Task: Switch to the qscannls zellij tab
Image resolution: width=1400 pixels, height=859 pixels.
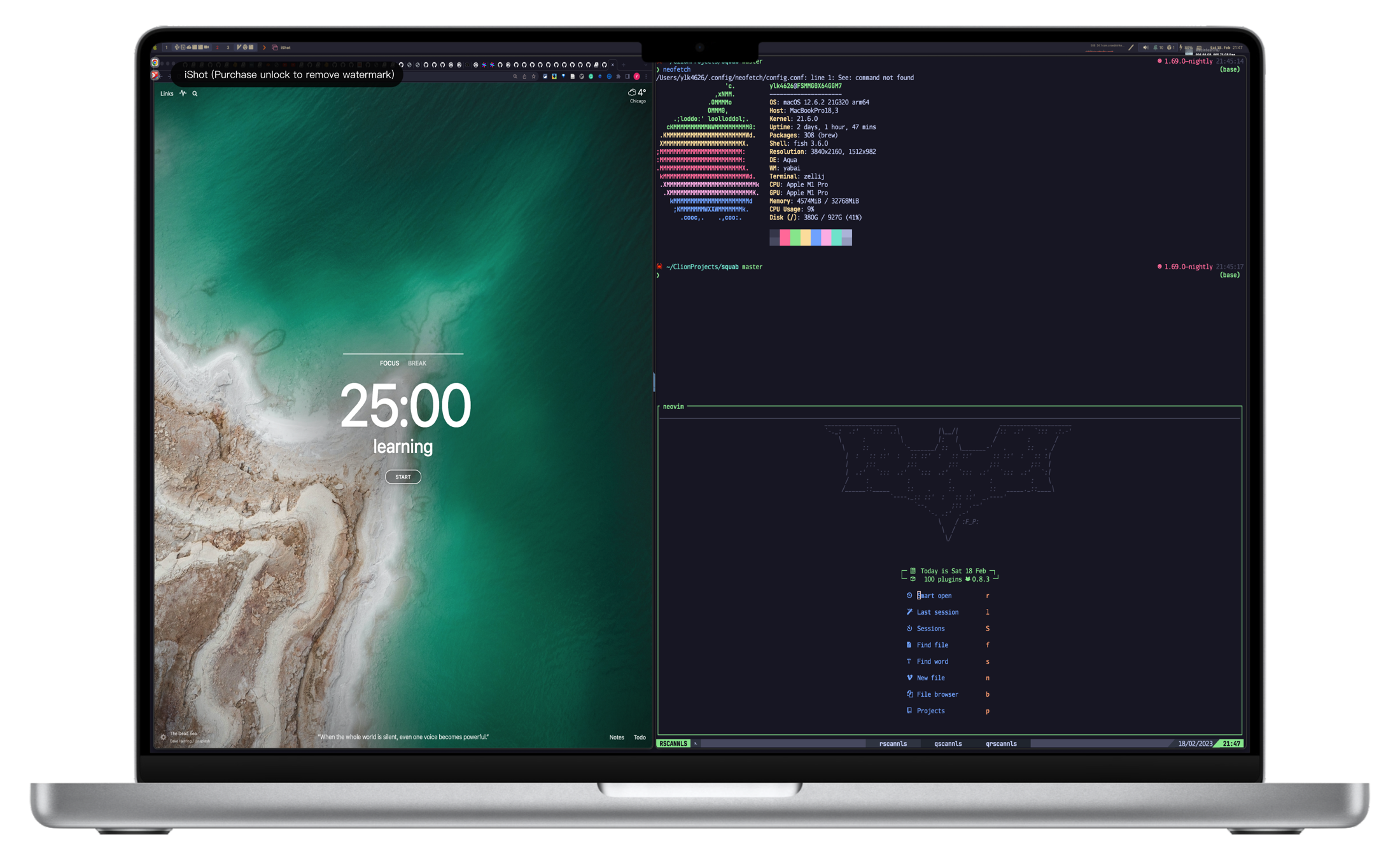Action: pos(948,743)
